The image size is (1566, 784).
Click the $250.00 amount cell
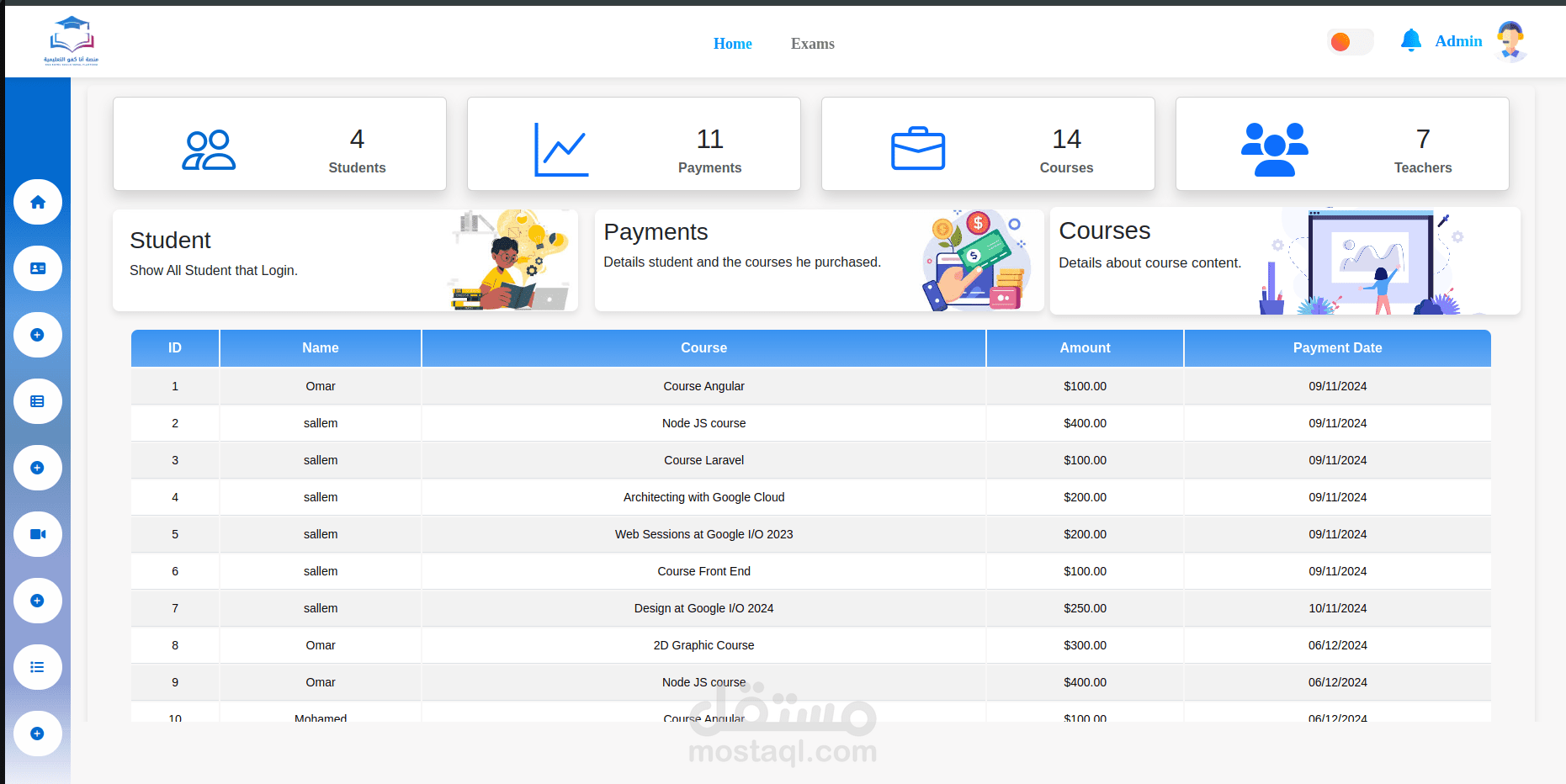coord(1085,608)
